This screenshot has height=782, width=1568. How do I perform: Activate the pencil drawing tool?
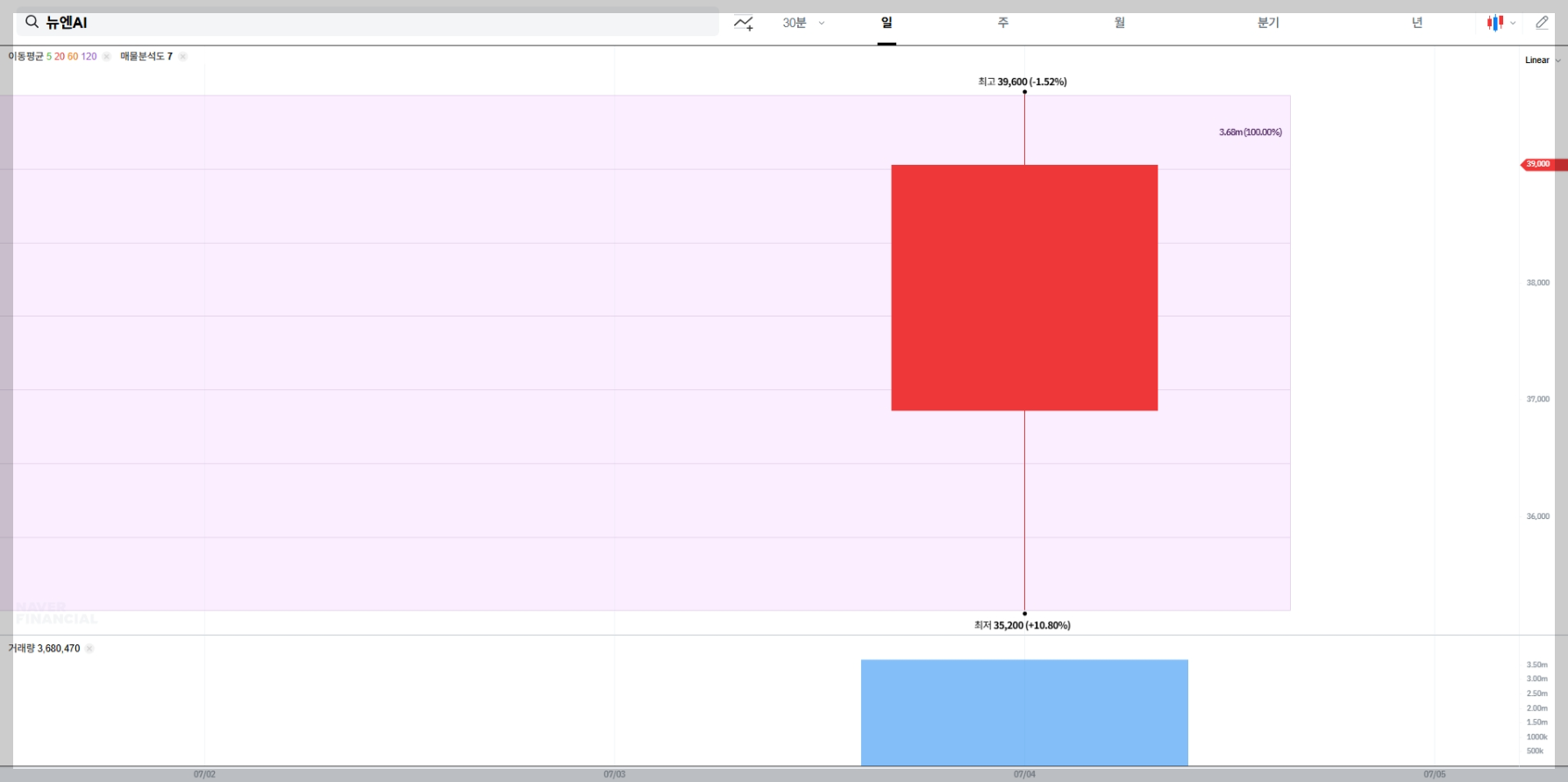1542,23
